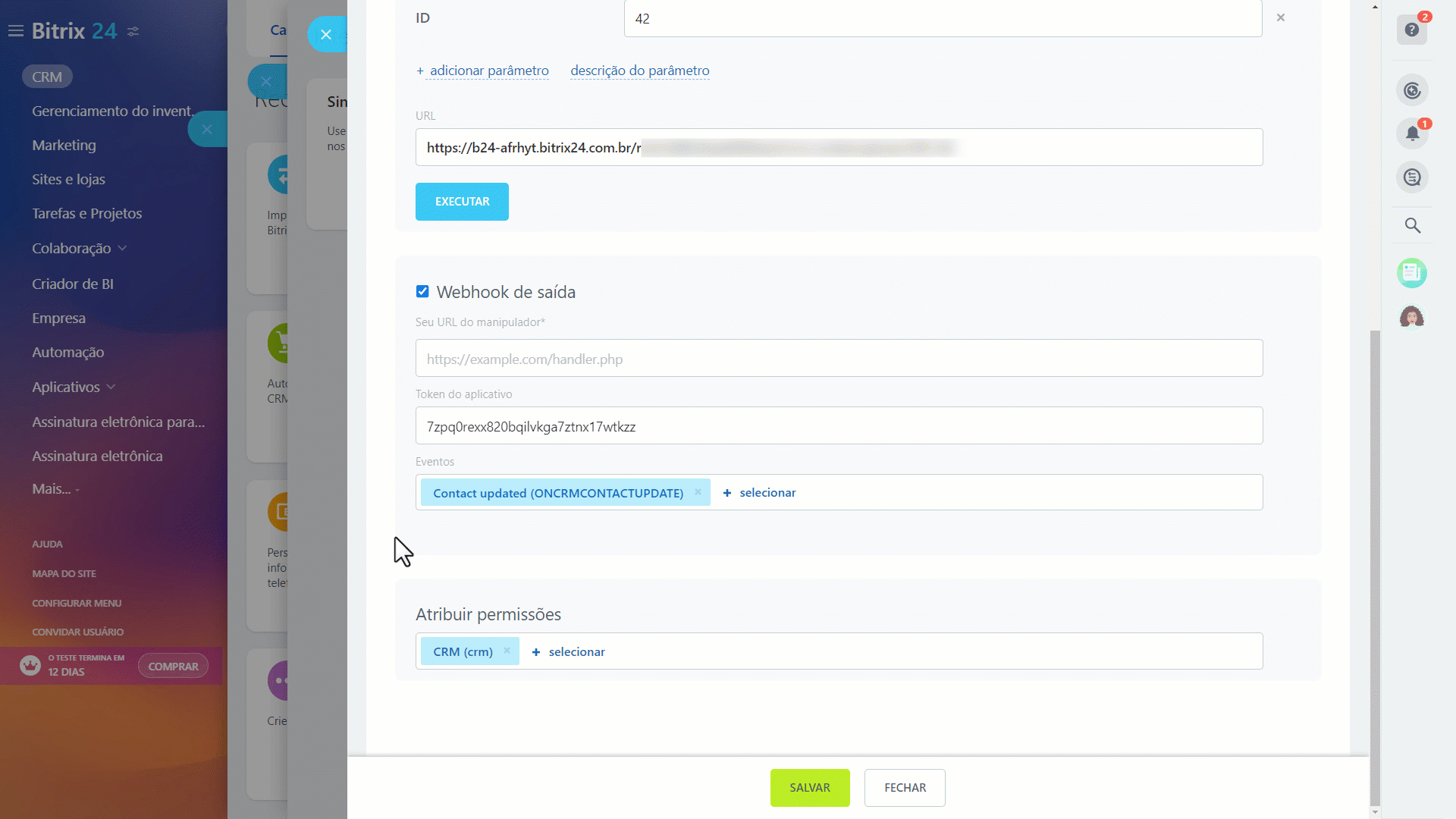This screenshot has height=819, width=1456.
Task: Click the SALVAR button
Action: point(810,787)
